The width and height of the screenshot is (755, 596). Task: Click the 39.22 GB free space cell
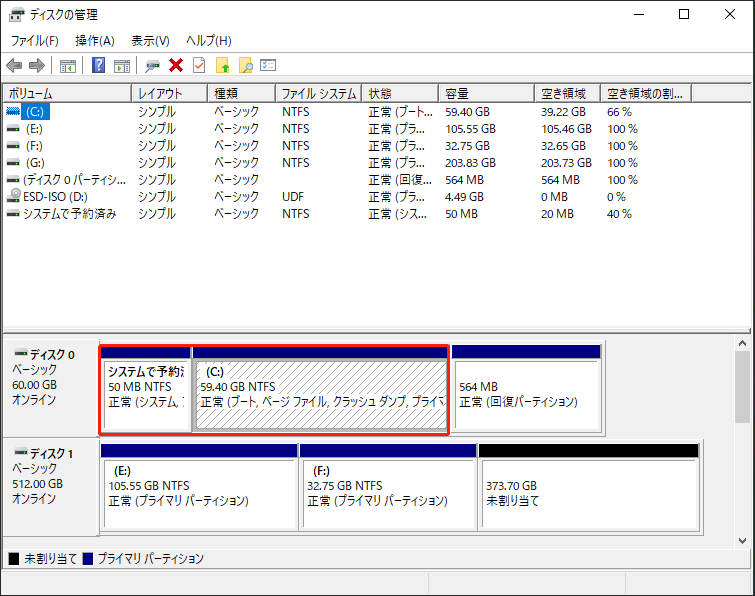tap(563, 112)
